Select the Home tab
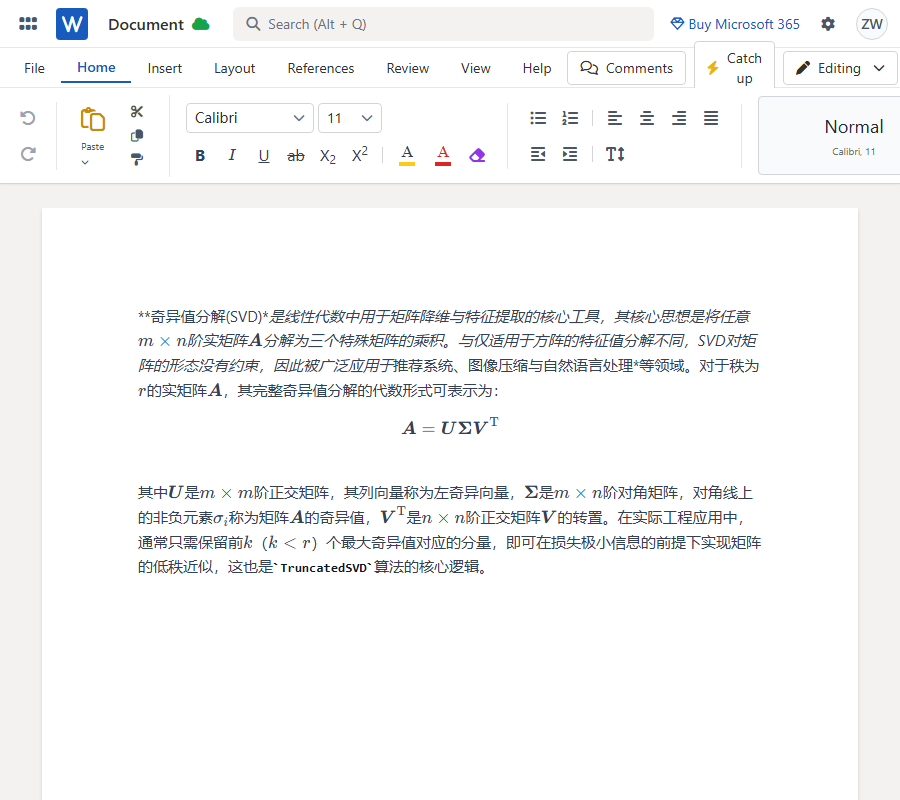Screen dimensions: 900x800 coord(96,68)
